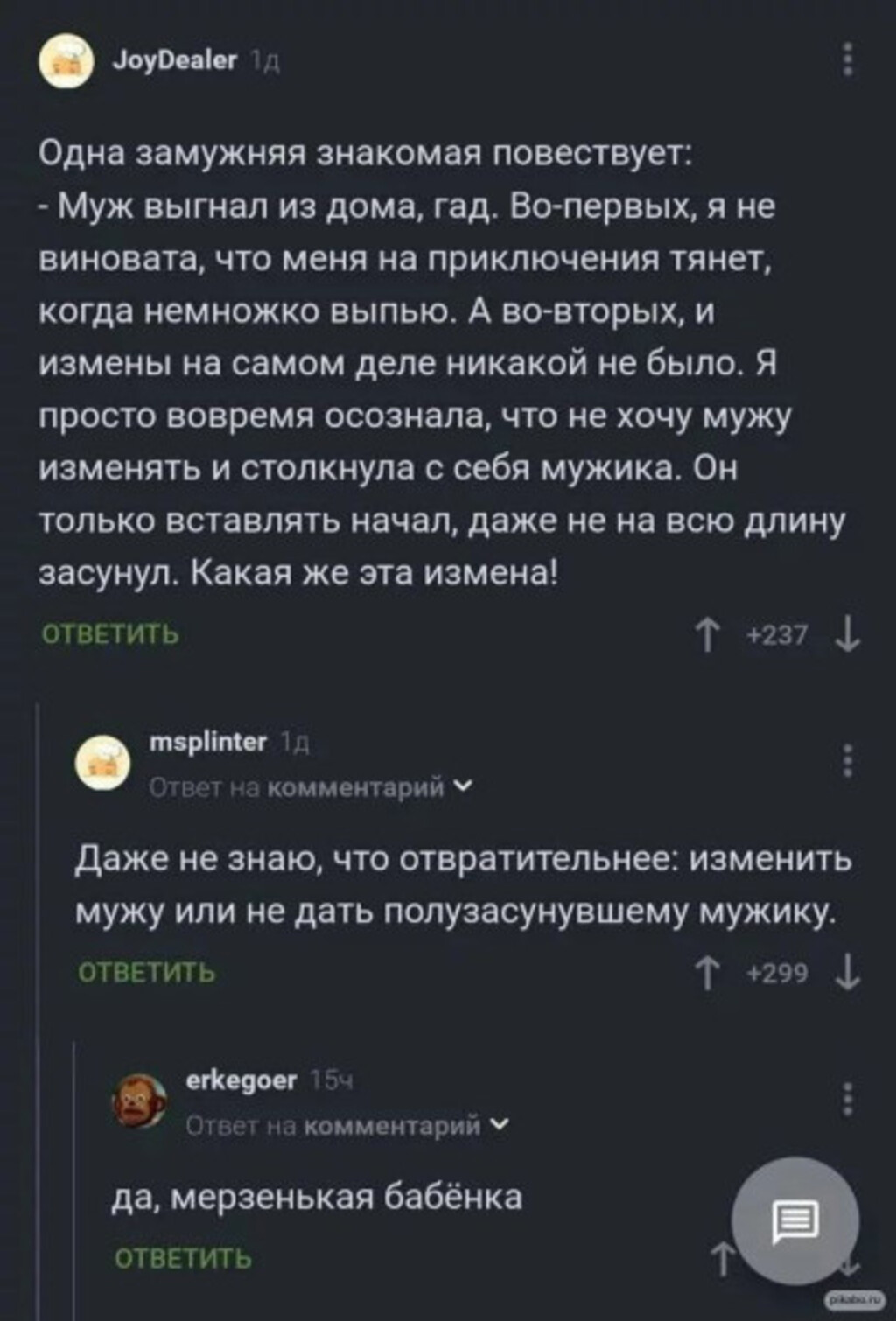The width and height of the screenshot is (896, 1321).
Task: Open JoyDealer comment three-dot menu
Action: coord(847,60)
